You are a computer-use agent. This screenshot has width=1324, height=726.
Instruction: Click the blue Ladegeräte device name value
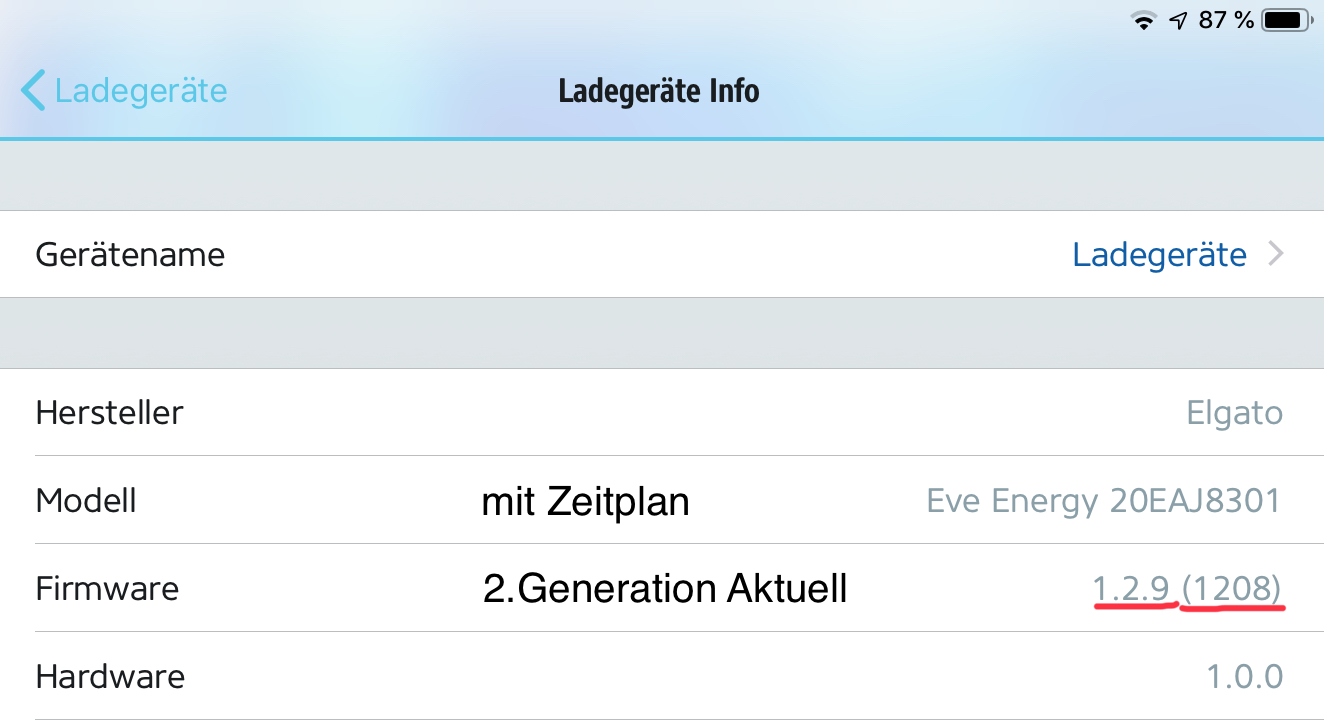[x=1159, y=255]
